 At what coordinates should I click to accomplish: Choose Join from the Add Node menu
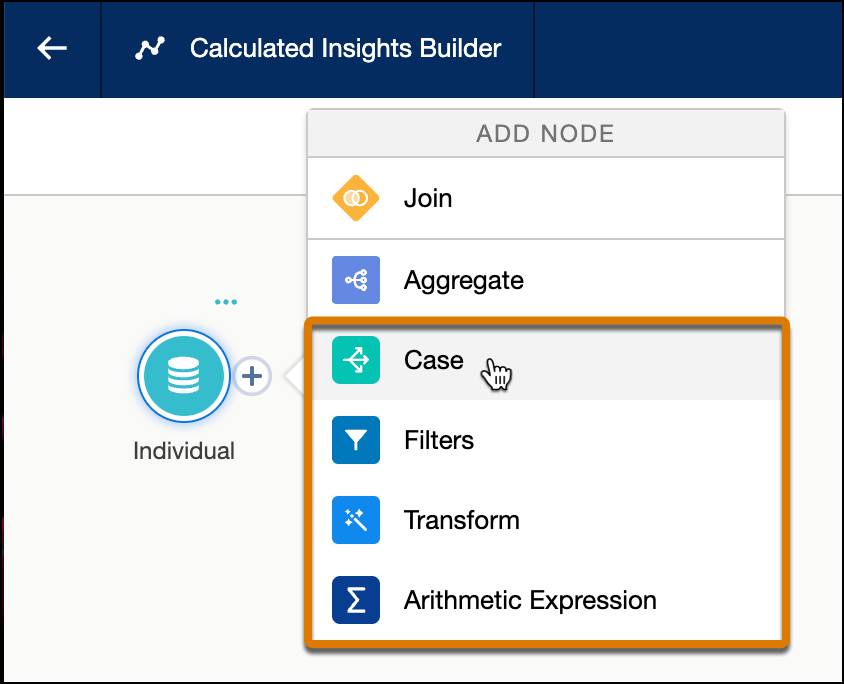(546, 198)
